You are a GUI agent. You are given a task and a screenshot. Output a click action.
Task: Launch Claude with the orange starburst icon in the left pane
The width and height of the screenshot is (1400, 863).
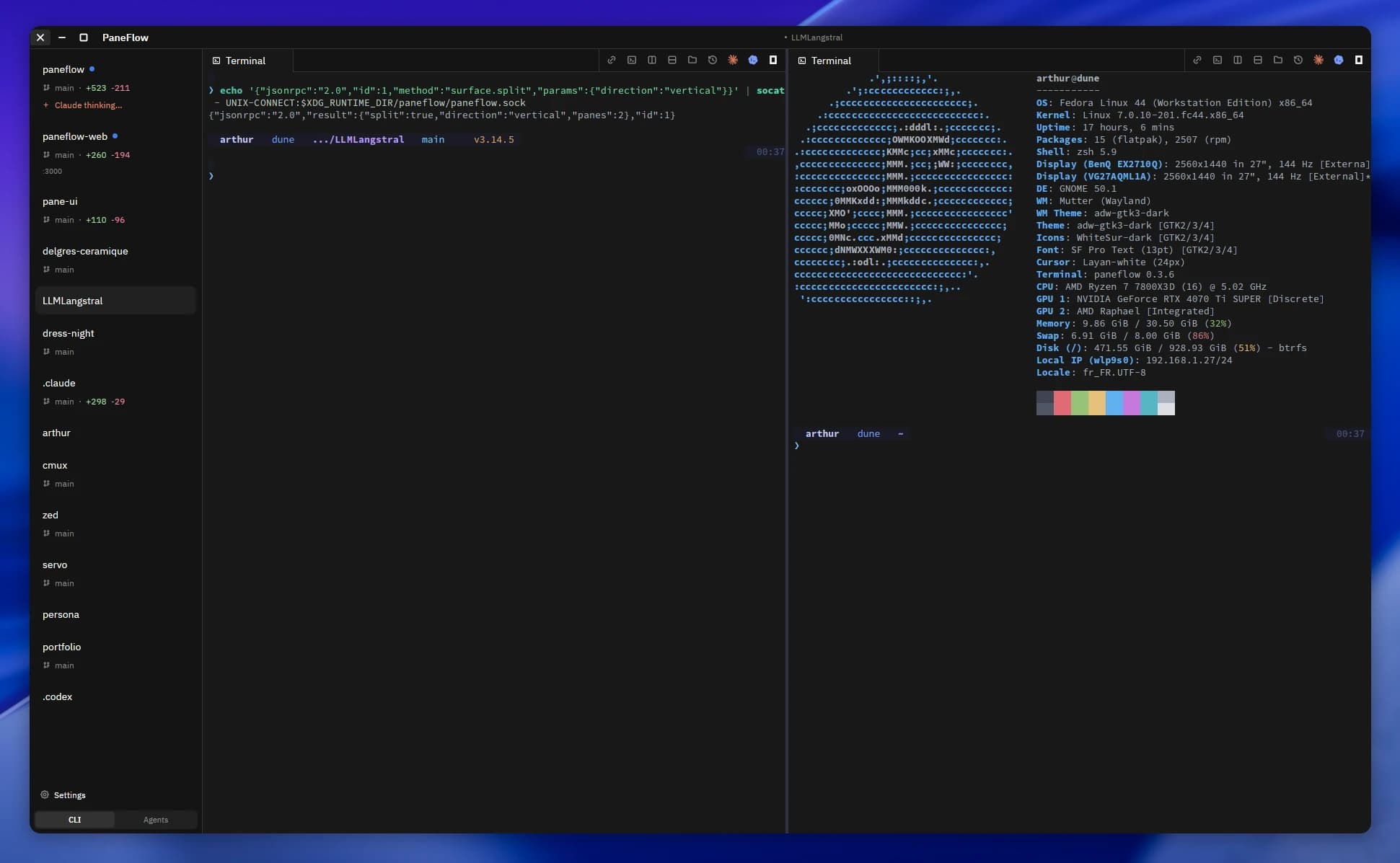[x=733, y=61]
